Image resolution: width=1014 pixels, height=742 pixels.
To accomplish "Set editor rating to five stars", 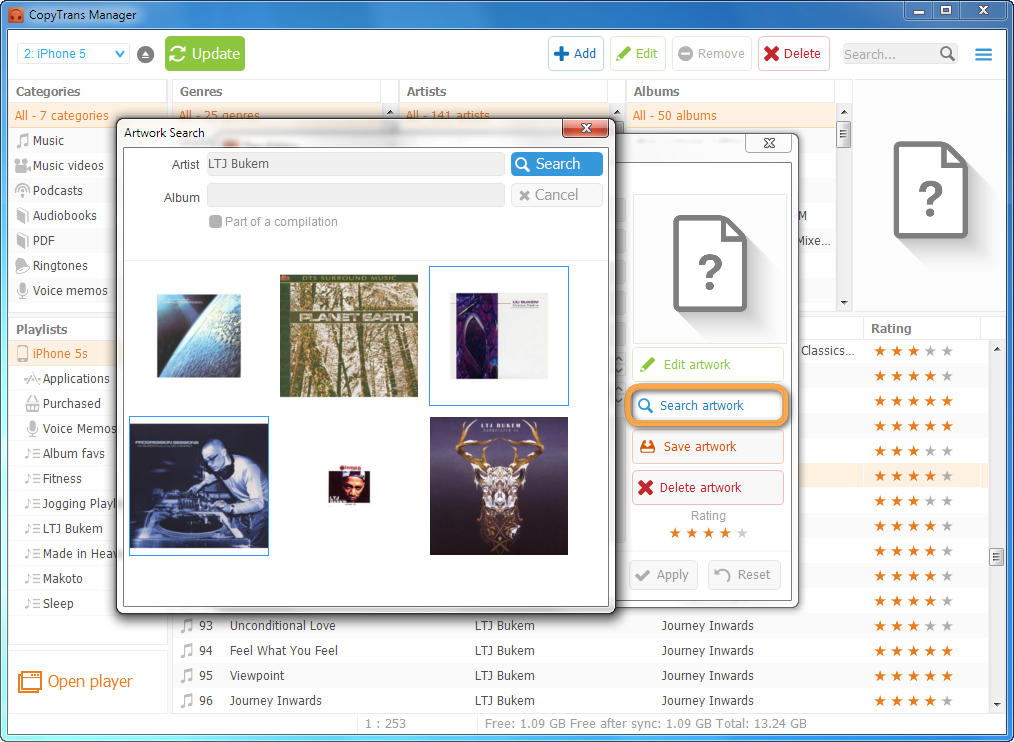I will coord(742,533).
